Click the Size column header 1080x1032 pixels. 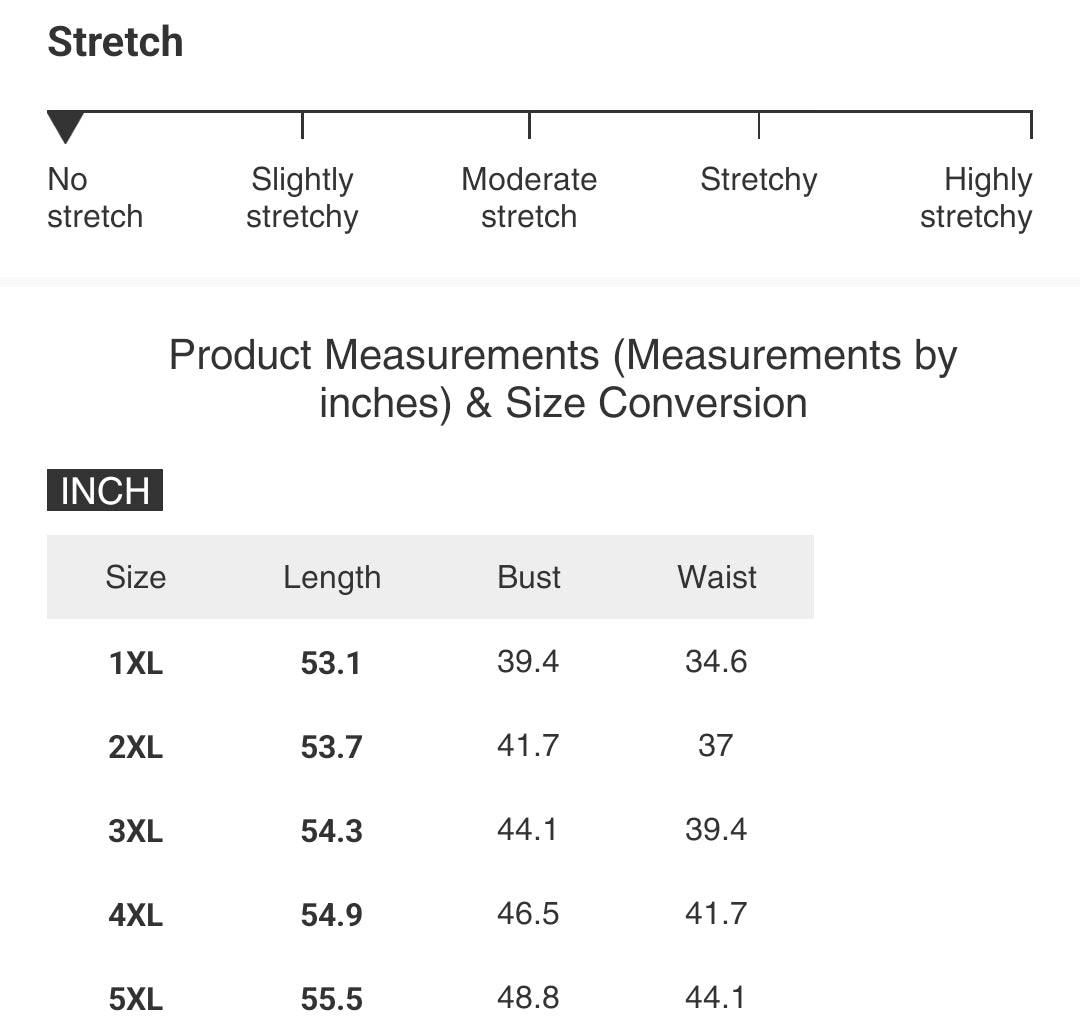click(x=136, y=577)
